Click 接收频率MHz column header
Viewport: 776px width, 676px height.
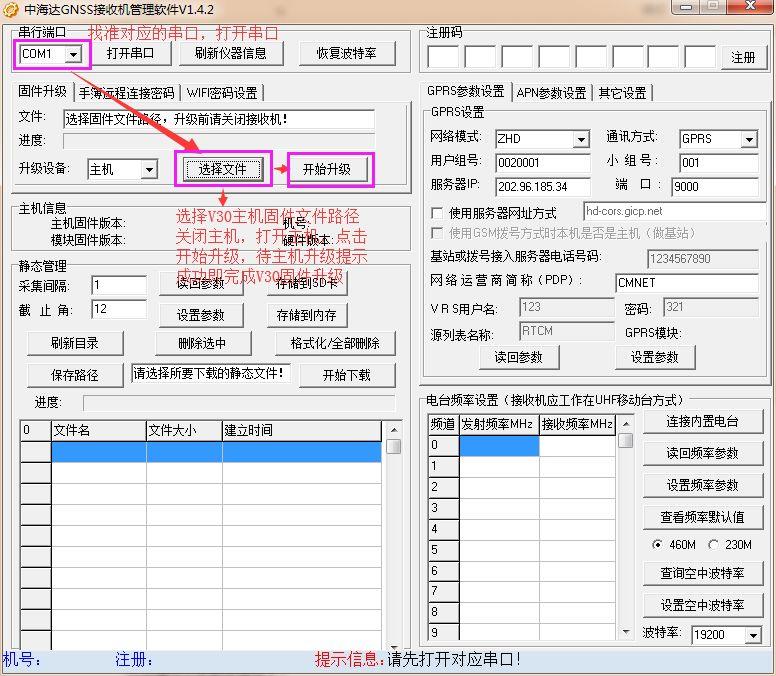click(578, 424)
